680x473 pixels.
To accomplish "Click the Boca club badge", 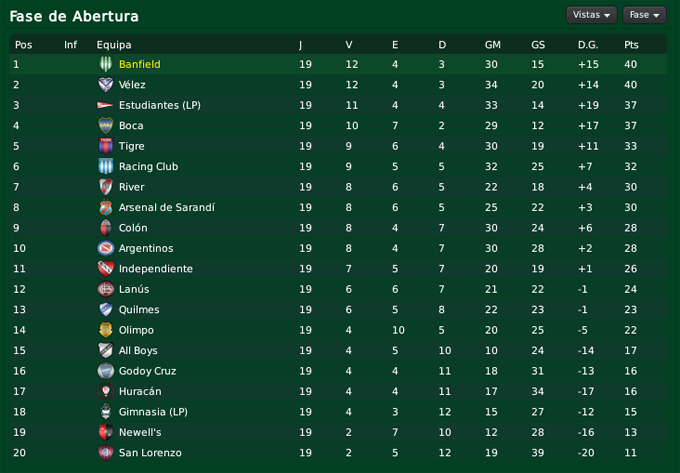I will 105,126.
